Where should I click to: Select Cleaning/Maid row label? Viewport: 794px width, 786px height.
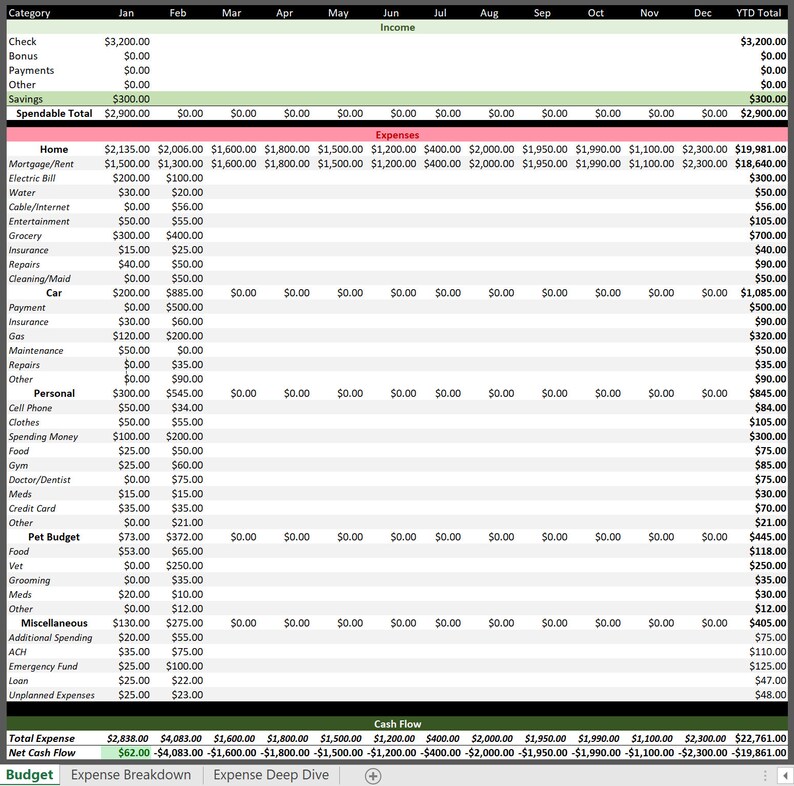tap(39, 279)
